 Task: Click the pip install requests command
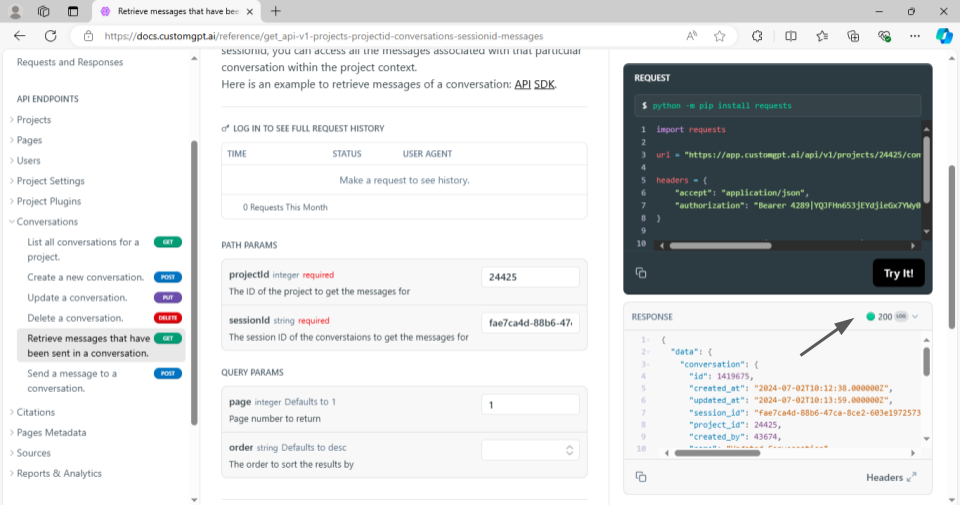coord(722,105)
